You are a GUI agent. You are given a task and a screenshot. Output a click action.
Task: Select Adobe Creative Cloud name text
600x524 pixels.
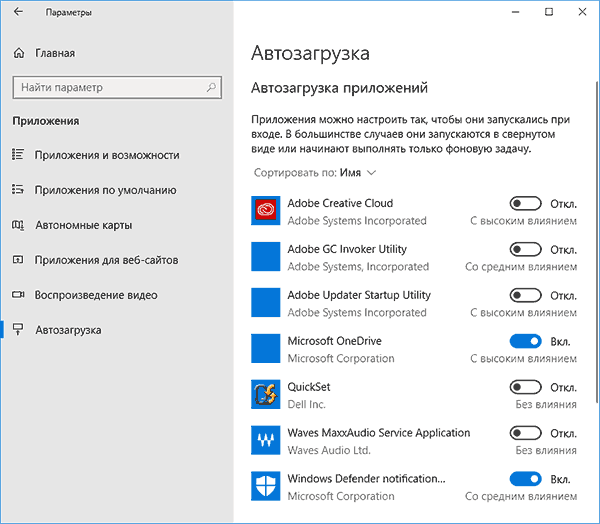340,203
